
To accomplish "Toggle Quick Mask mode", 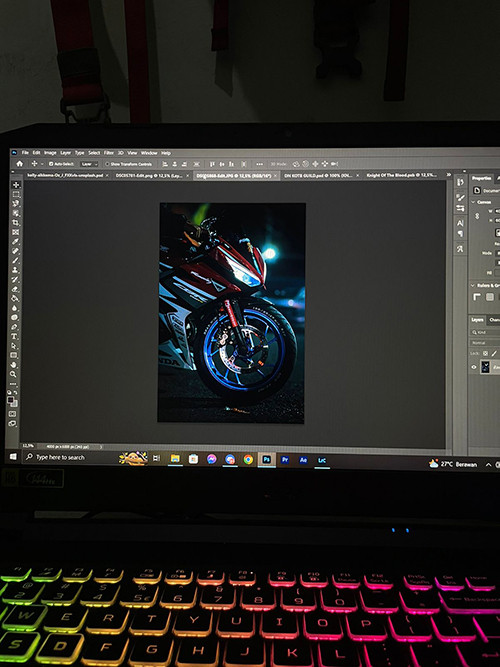I will (x=13, y=413).
